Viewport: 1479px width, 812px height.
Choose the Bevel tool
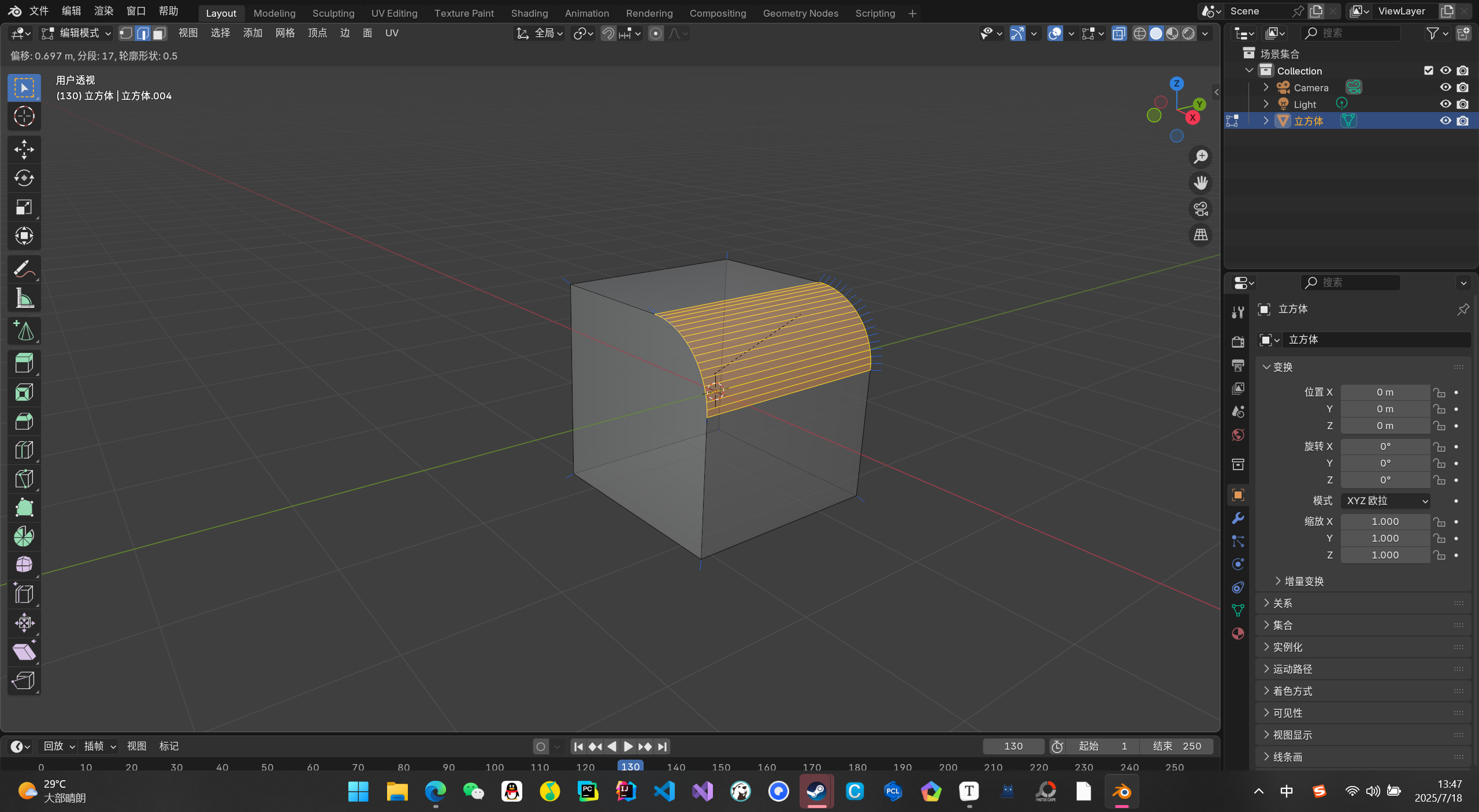click(24, 422)
